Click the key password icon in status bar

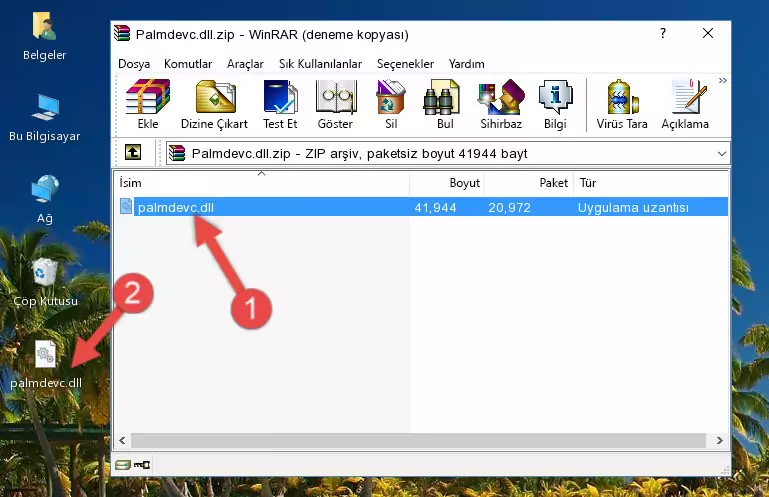point(142,464)
